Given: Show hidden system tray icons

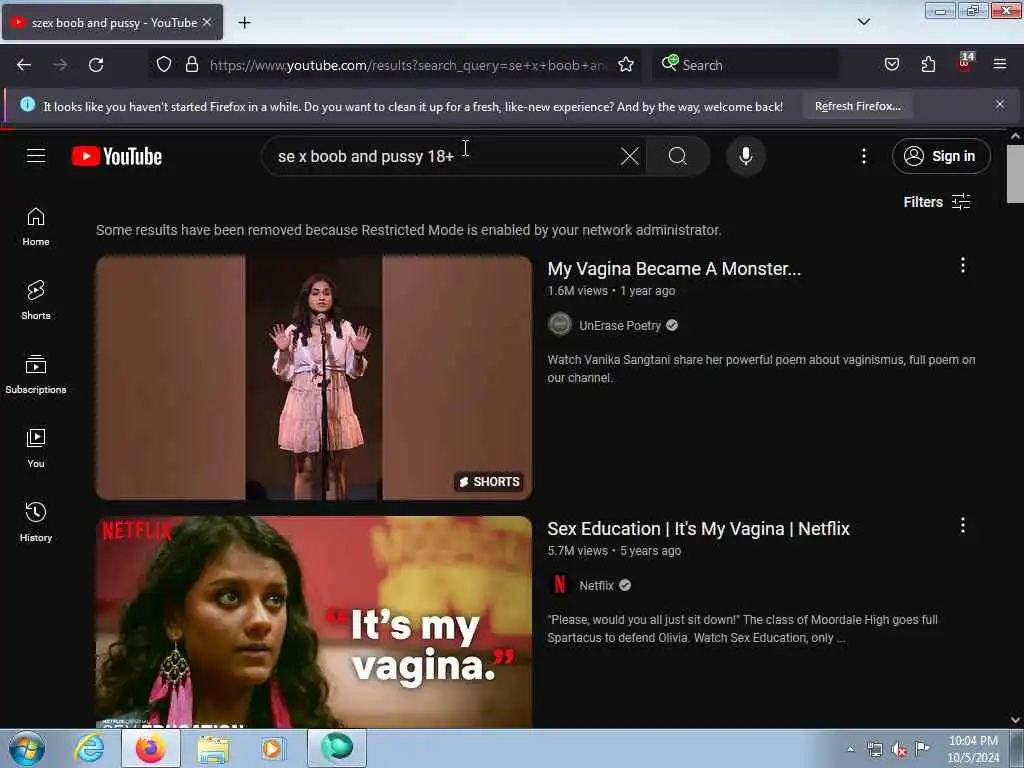Looking at the screenshot, I should 850,749.
